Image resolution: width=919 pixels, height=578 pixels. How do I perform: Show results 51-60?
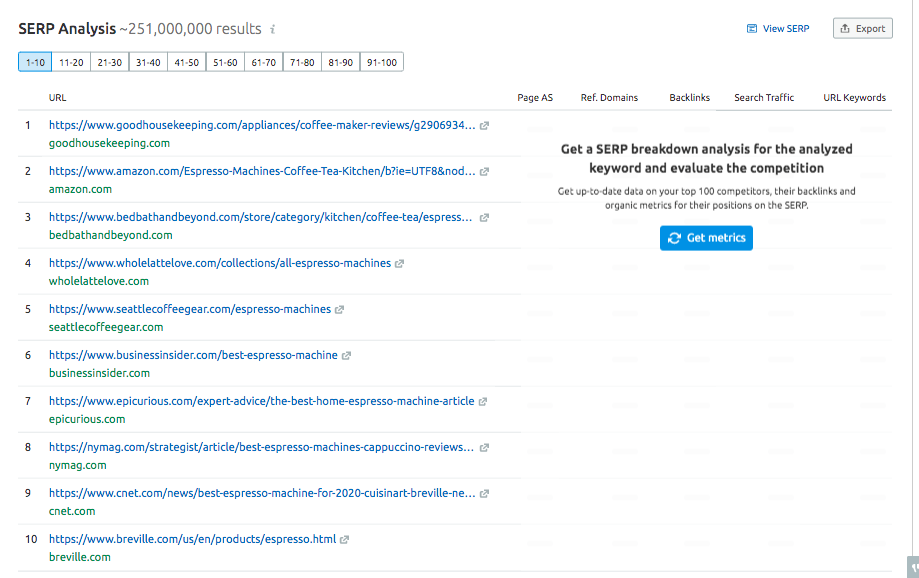pos(225,62)
